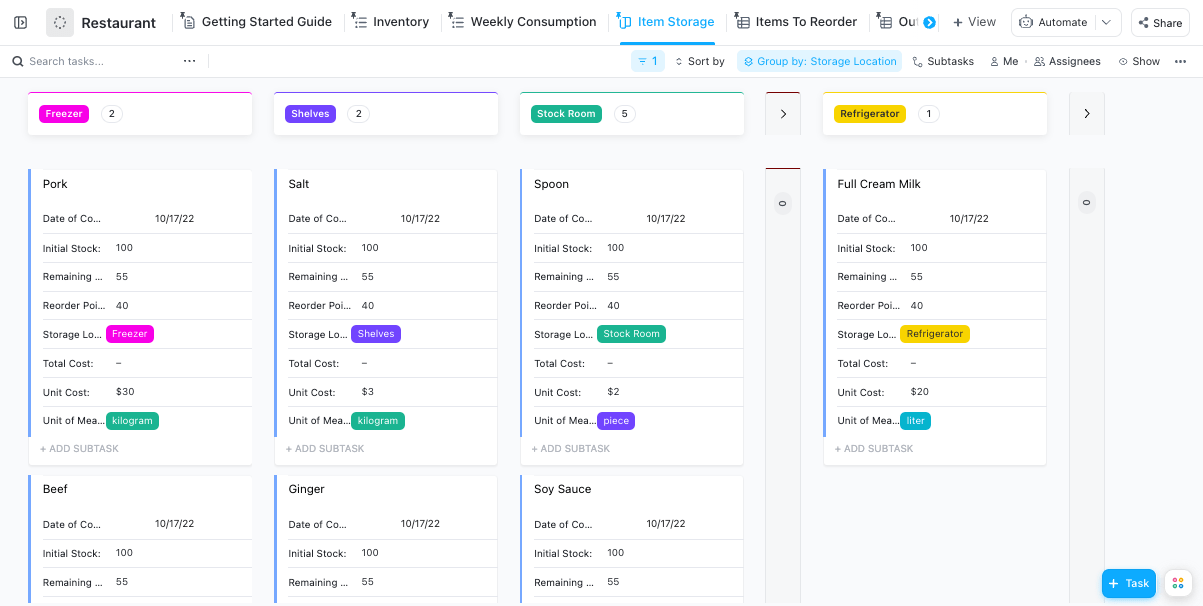1203x606 pixels.
Task: Open the Subtasks filter icon
Action: [916, 61]
